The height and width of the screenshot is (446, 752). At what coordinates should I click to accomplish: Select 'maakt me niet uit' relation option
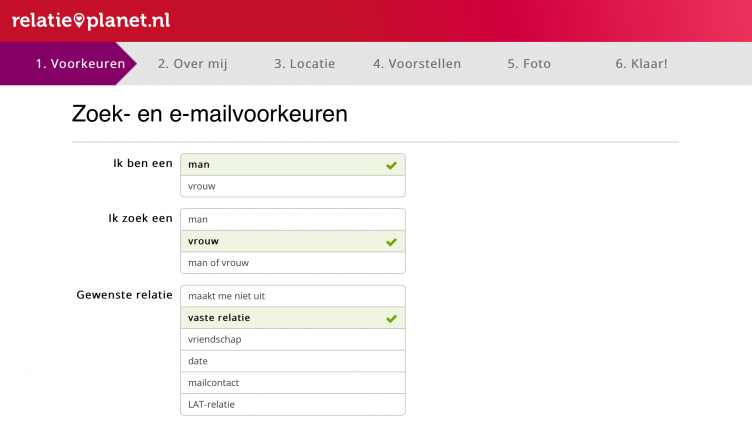coord(293,296)
